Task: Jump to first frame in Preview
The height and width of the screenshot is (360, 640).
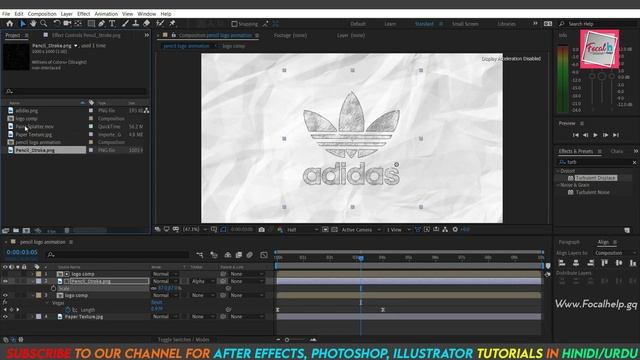Action: (576, 135)
